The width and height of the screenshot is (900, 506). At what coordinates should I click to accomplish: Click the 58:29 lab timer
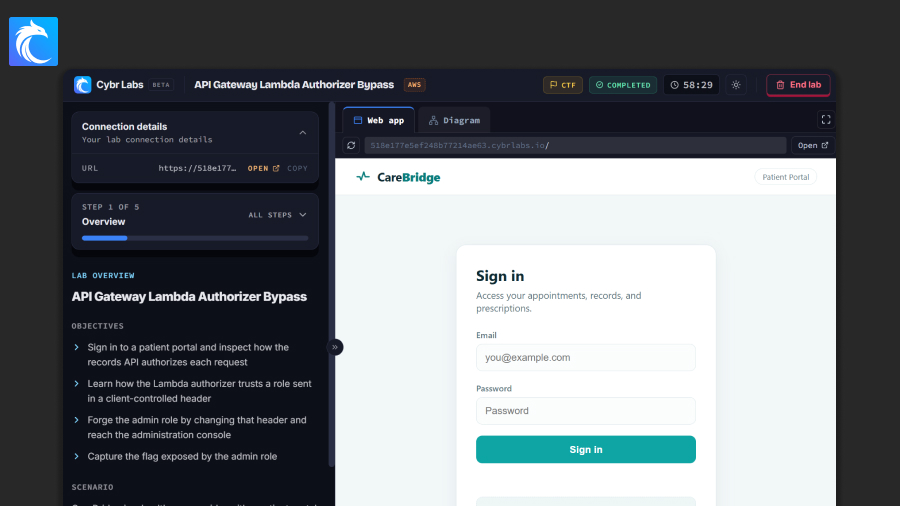691,85
